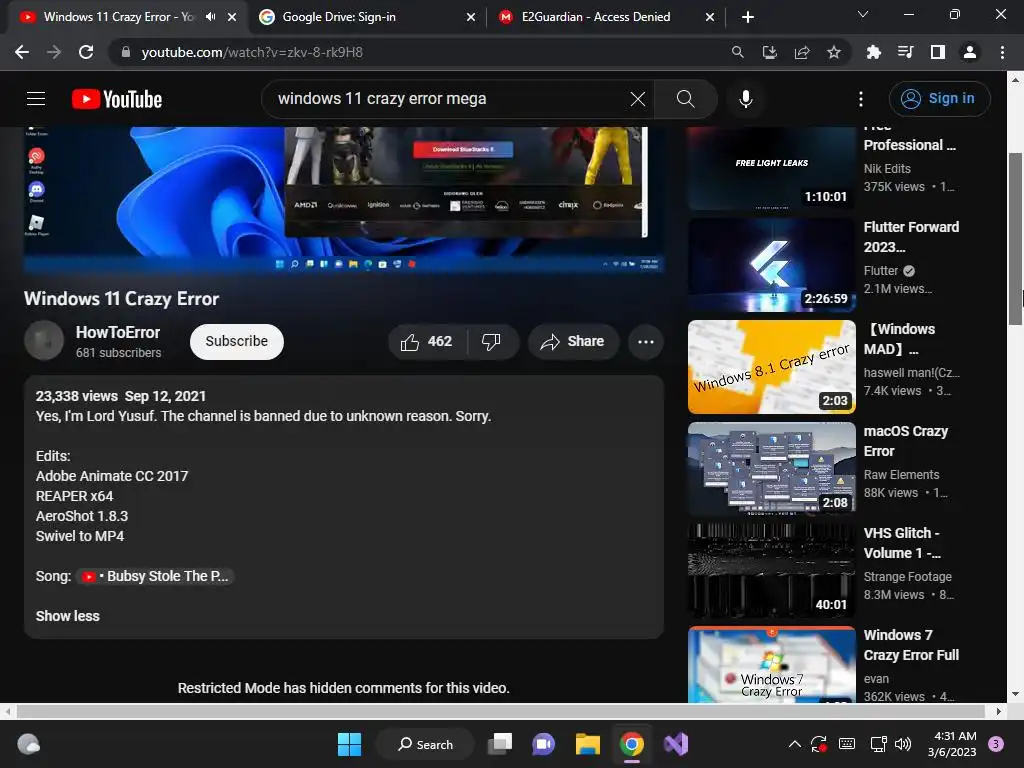Click the Sign in button
Image resolution: width=1024 pixels, height=768 pixels.
point(939,99)
